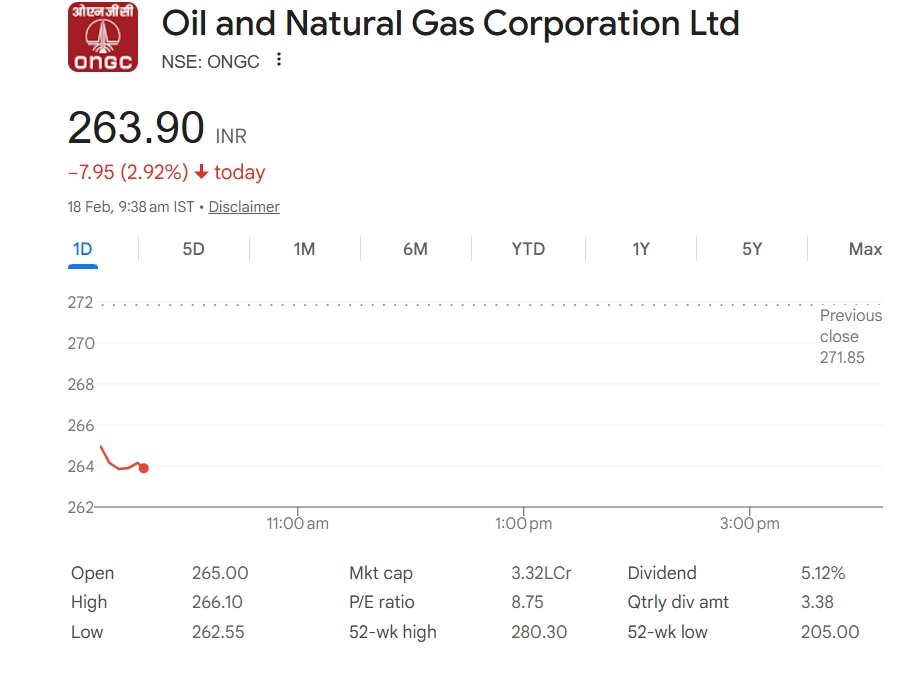Image resolution: width=908 pixels, height=685 pixels.
Task: Open the Disclaimer link
Action: (244, 207)
